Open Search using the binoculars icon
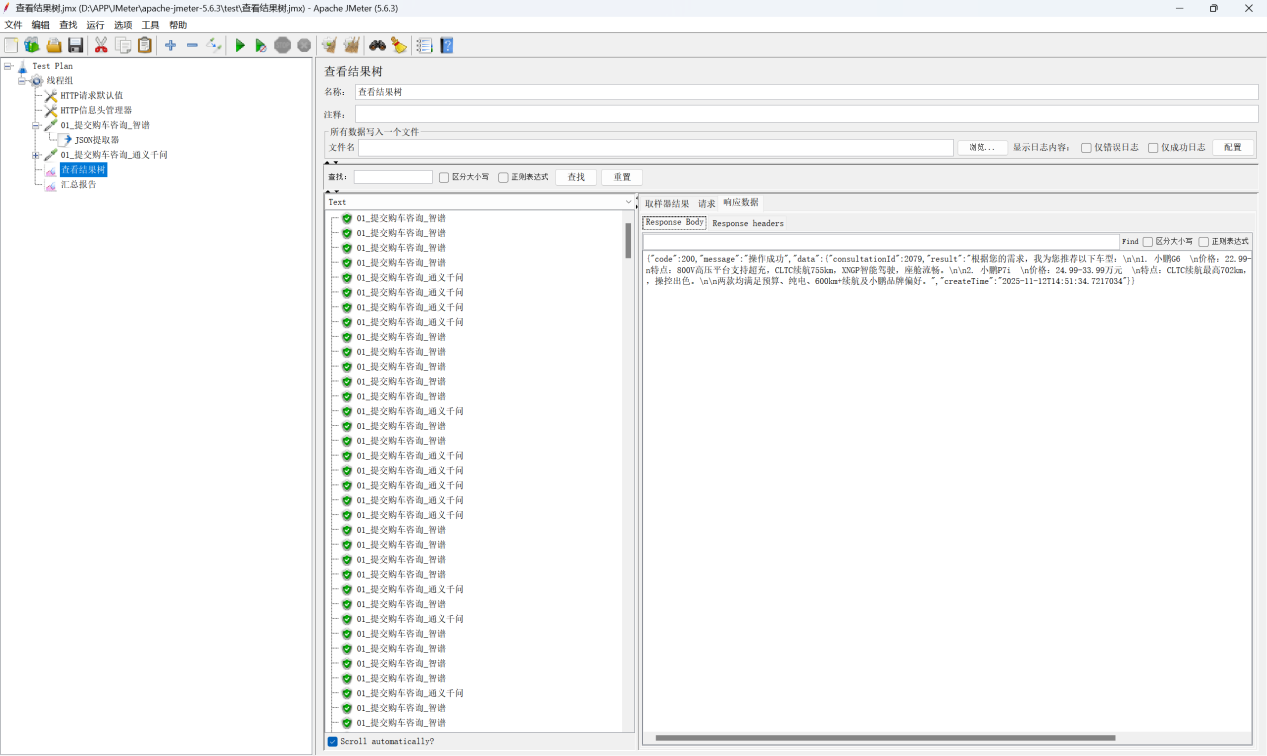This screenshot has width=1267, height=756. pyautogui.click(x=377, y=45)
